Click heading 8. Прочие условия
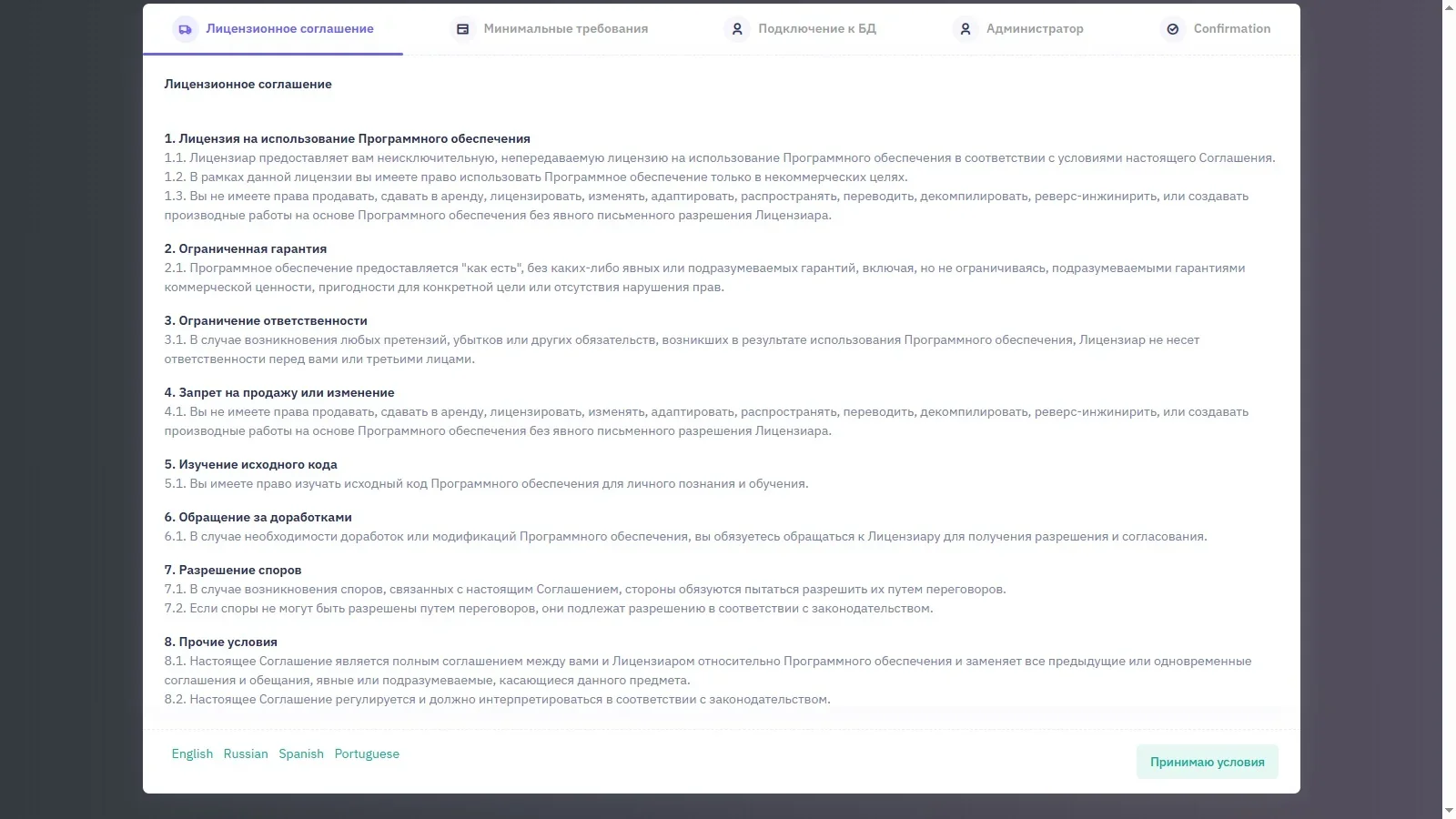 (220, 642)
